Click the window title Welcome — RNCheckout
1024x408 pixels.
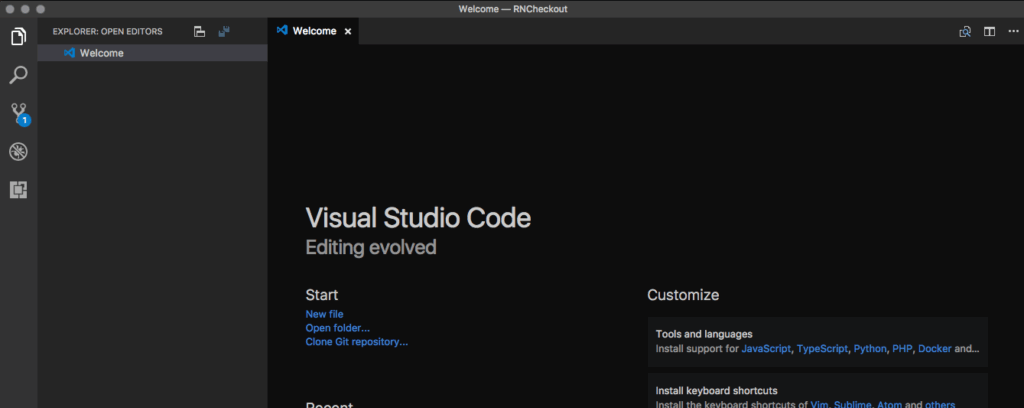pyautogui.click(x=513, y=9)
